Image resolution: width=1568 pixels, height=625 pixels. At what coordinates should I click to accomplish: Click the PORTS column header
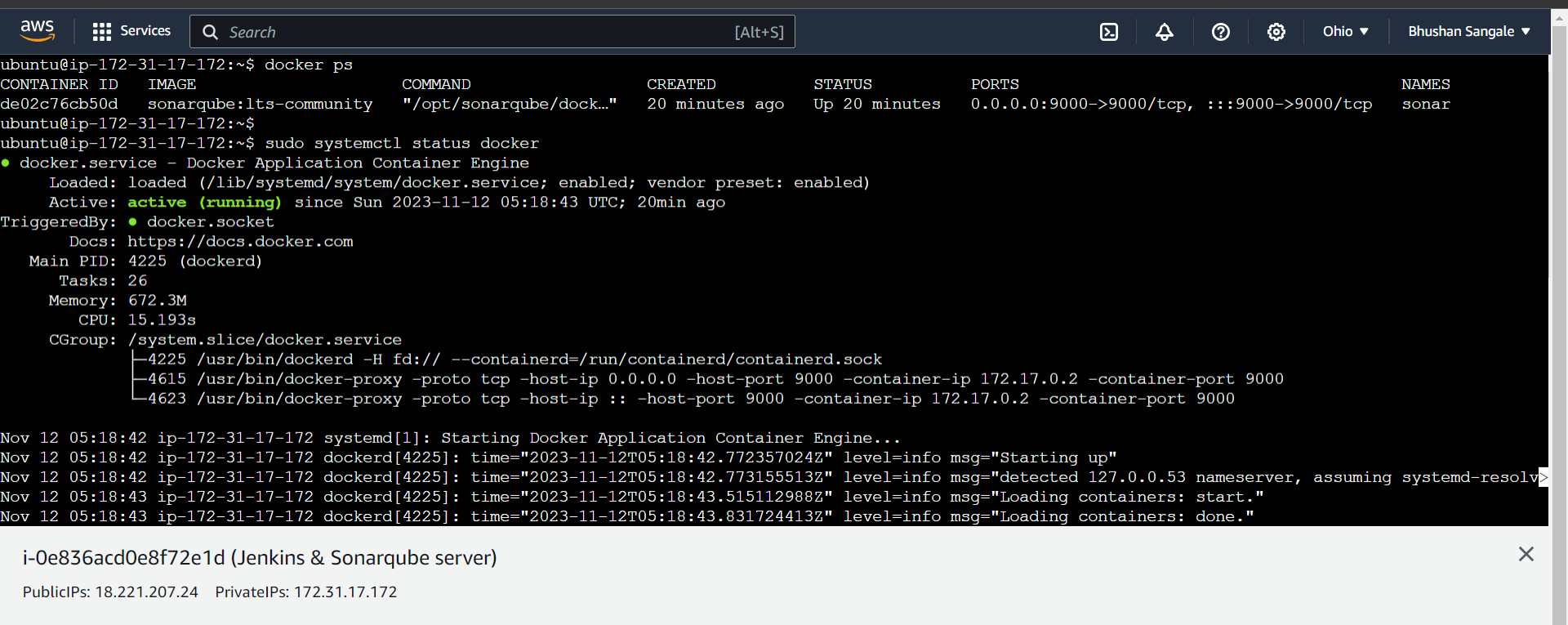[995, 85]
